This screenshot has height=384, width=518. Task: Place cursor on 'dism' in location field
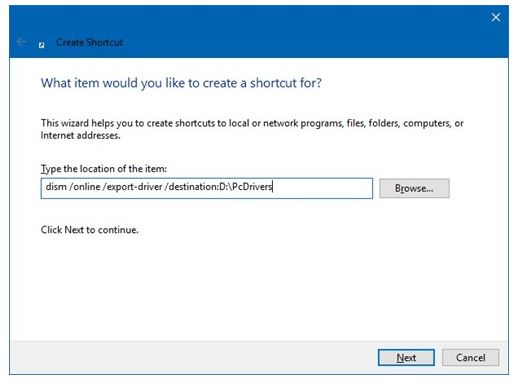pyautogui.click(x=56, y=187)
